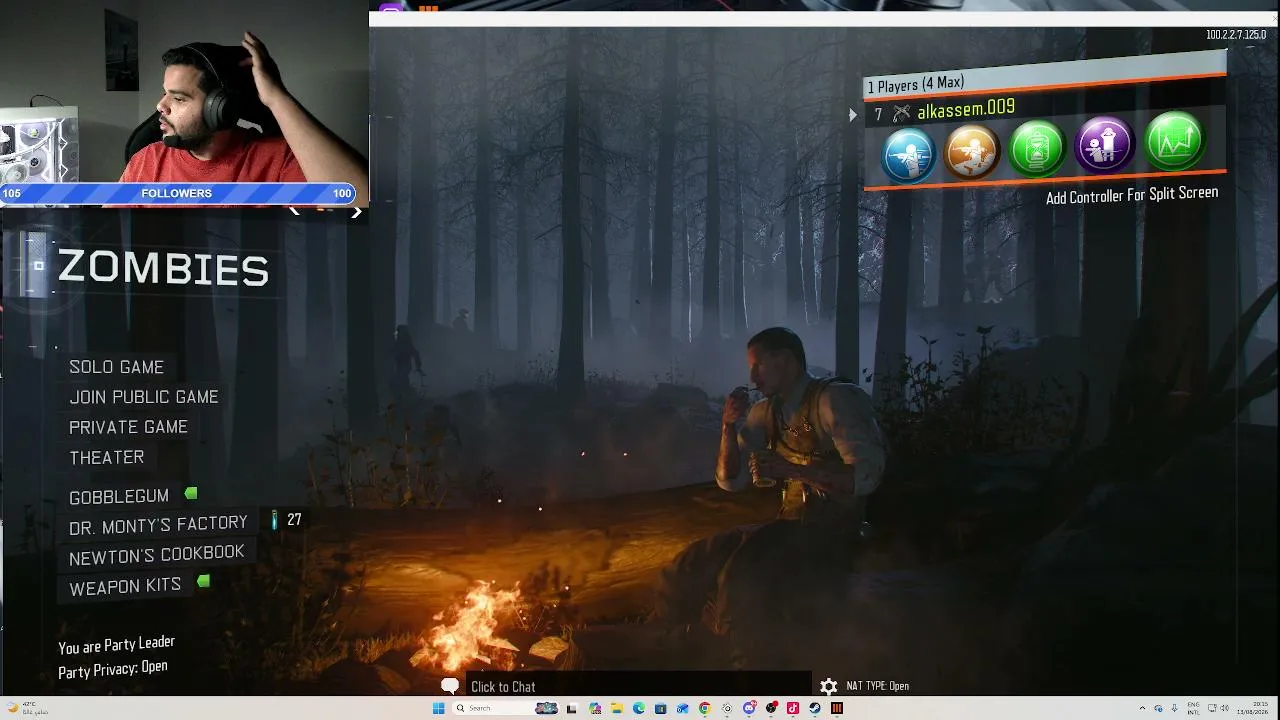Screen dimensions: 1280x720
Task: Open the clock and date flyout
Action: 1252,708
